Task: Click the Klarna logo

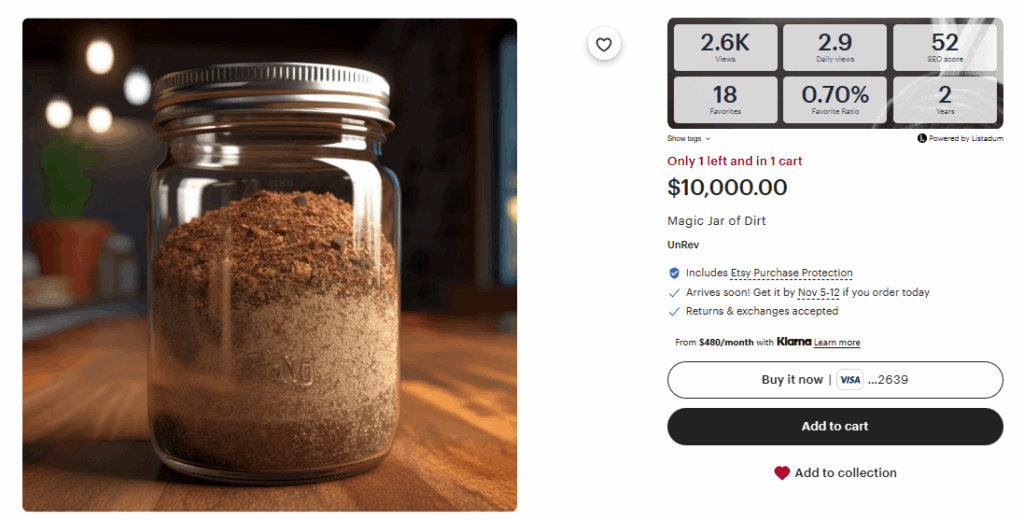Action: click(794, 342)
